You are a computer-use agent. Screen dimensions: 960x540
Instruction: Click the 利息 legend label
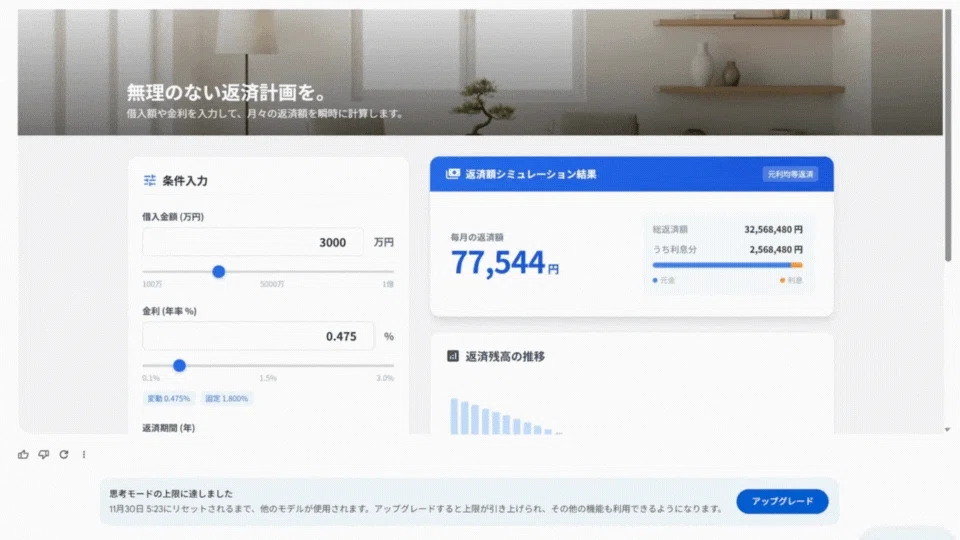[x=795, y=280]
